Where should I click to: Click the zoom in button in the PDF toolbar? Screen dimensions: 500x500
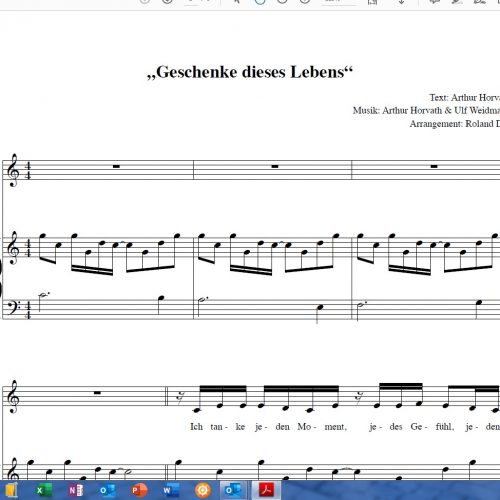(304, 1)
